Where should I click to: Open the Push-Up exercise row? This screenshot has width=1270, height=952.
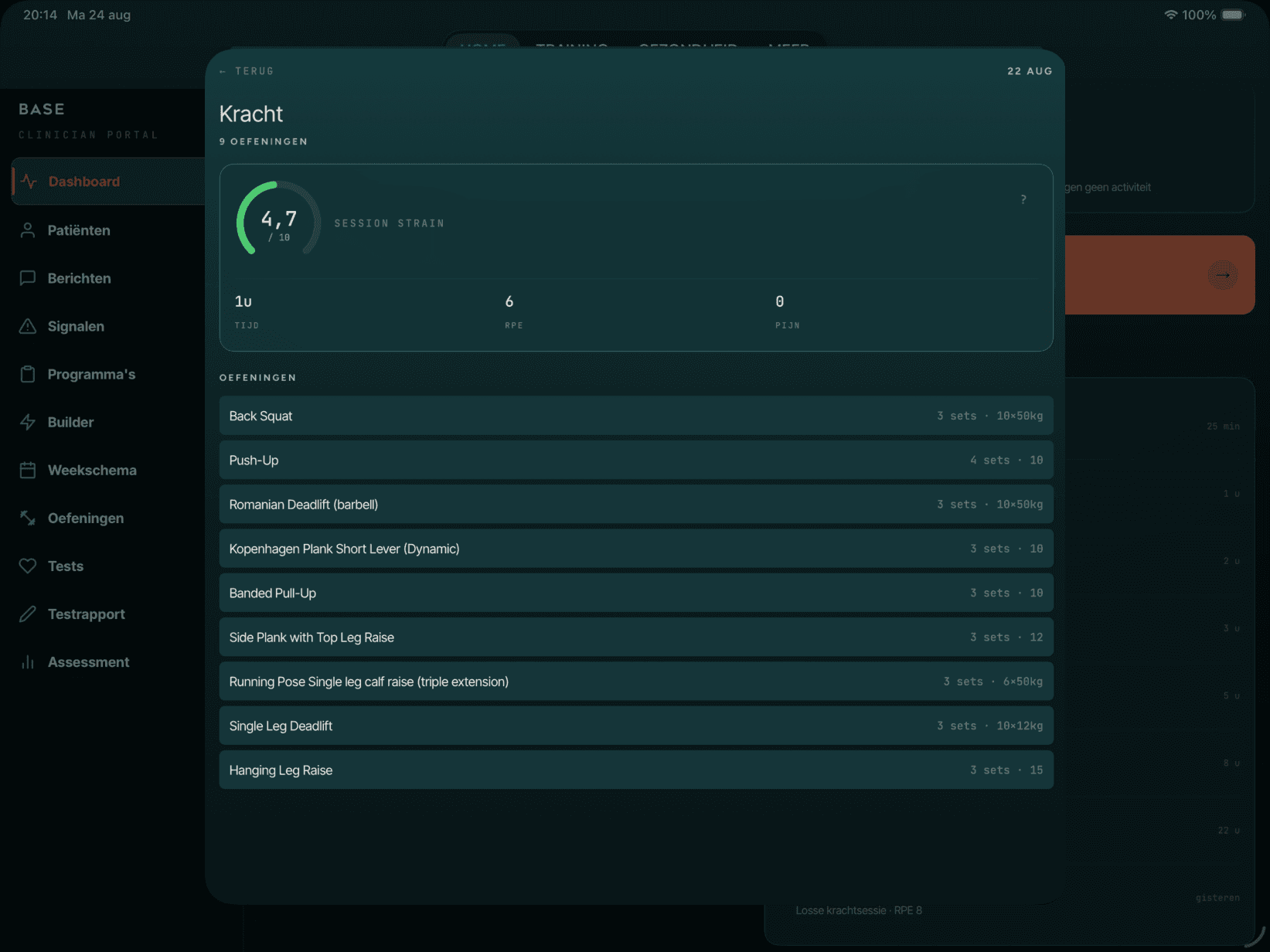636,460
